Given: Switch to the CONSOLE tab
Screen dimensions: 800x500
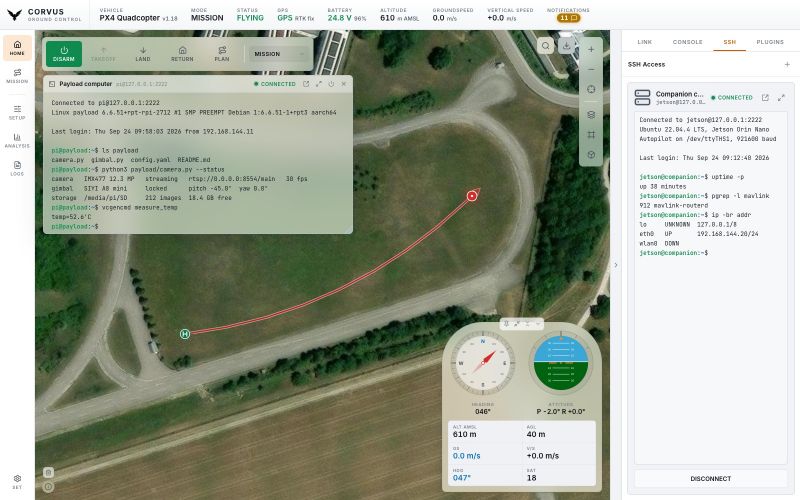Looking at the screenshot, I should [x=688, y=42].
